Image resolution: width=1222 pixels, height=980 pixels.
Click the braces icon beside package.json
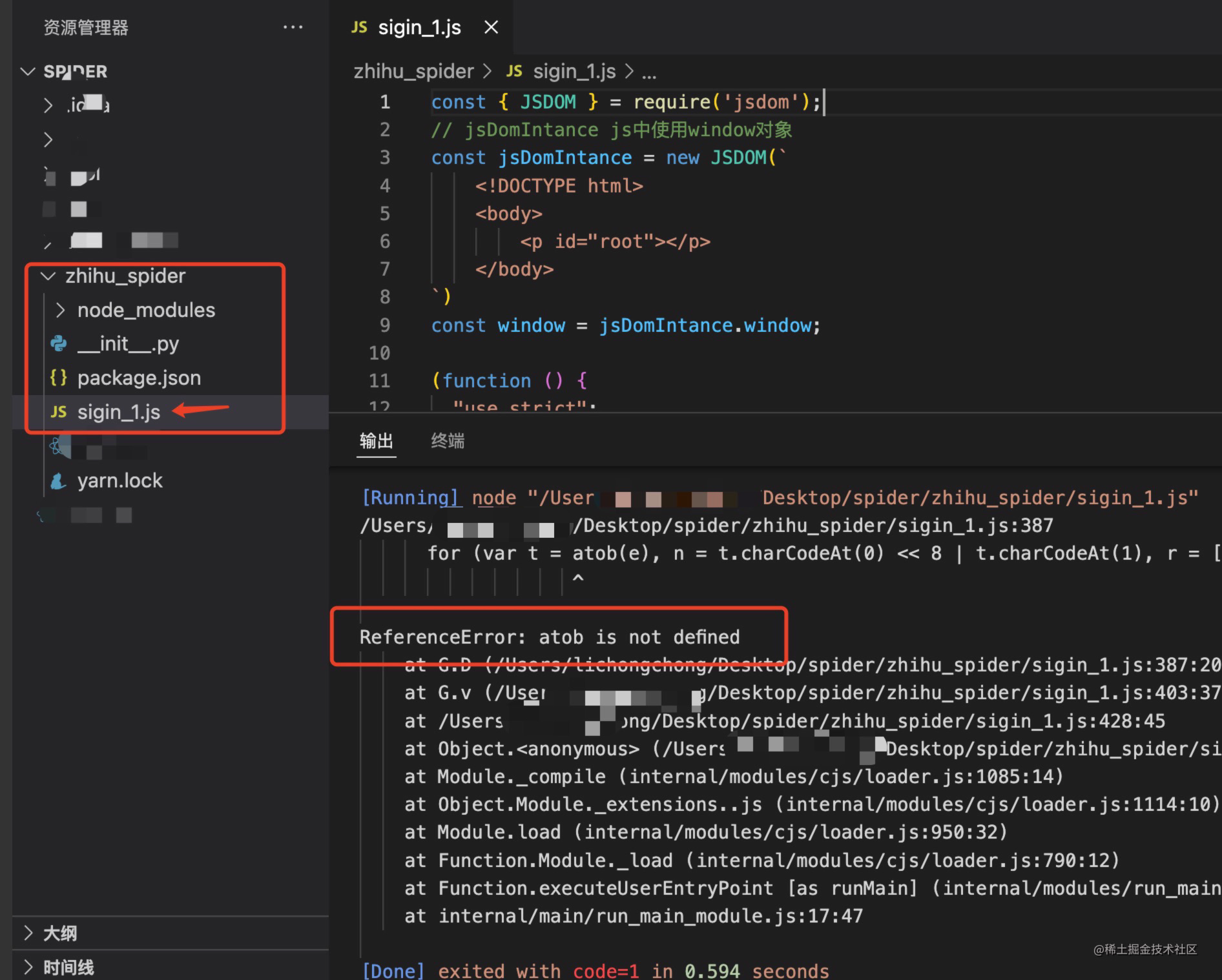click(x=58, y=378)
